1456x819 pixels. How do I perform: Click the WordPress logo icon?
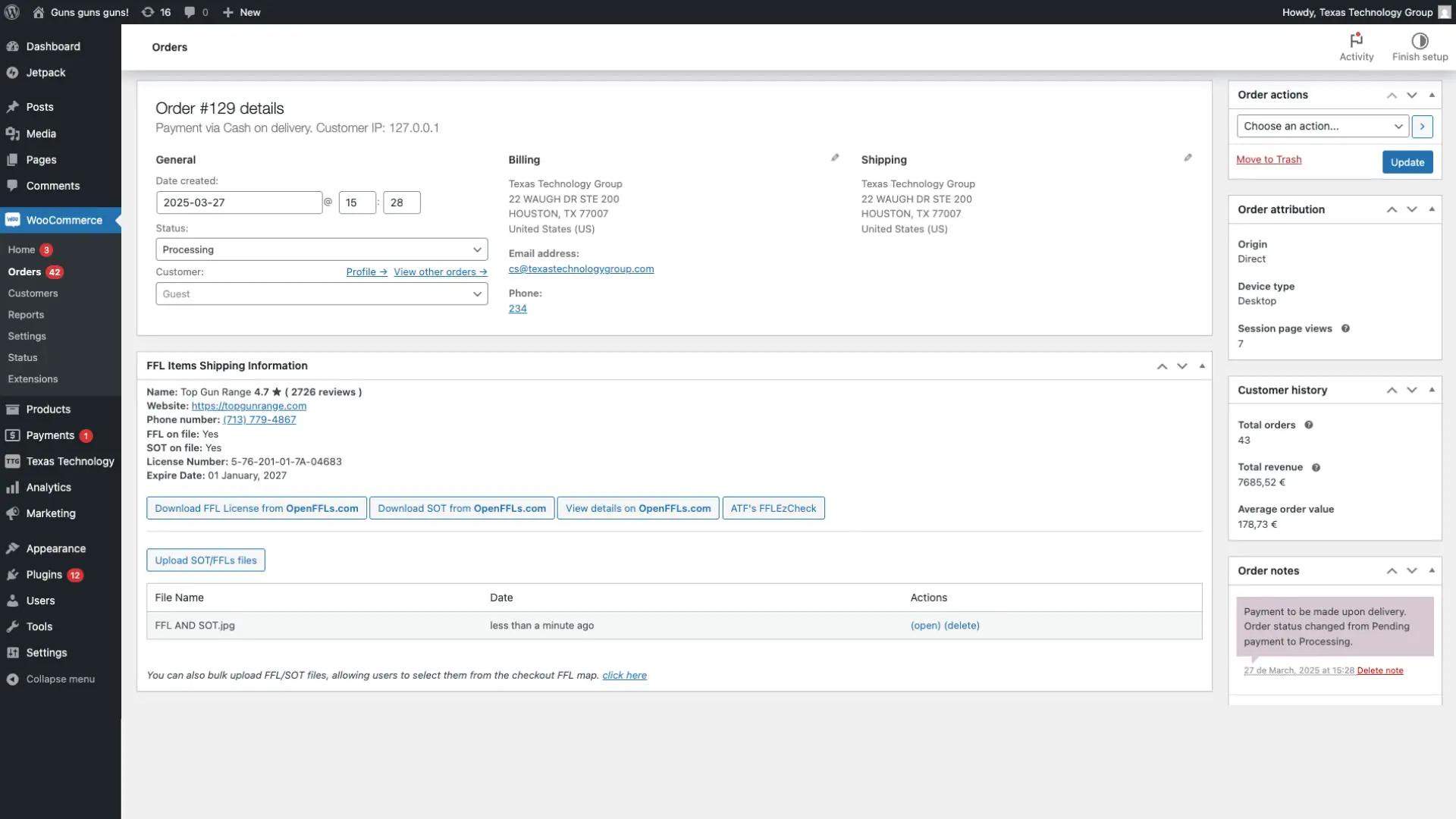(x=12, y=12)
